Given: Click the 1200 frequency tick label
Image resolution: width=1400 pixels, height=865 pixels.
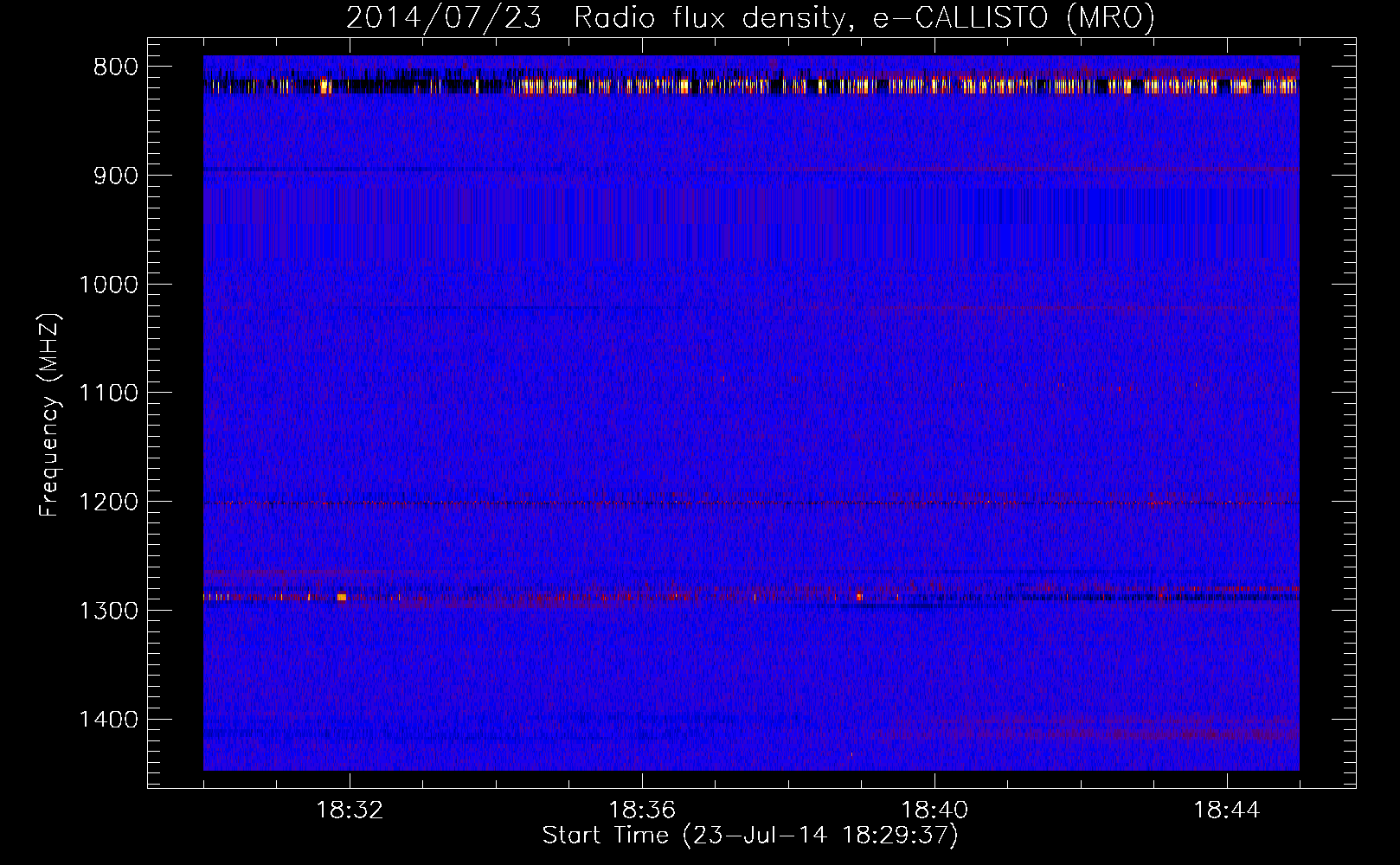Looking at the screenshot, I should [108, 503].
